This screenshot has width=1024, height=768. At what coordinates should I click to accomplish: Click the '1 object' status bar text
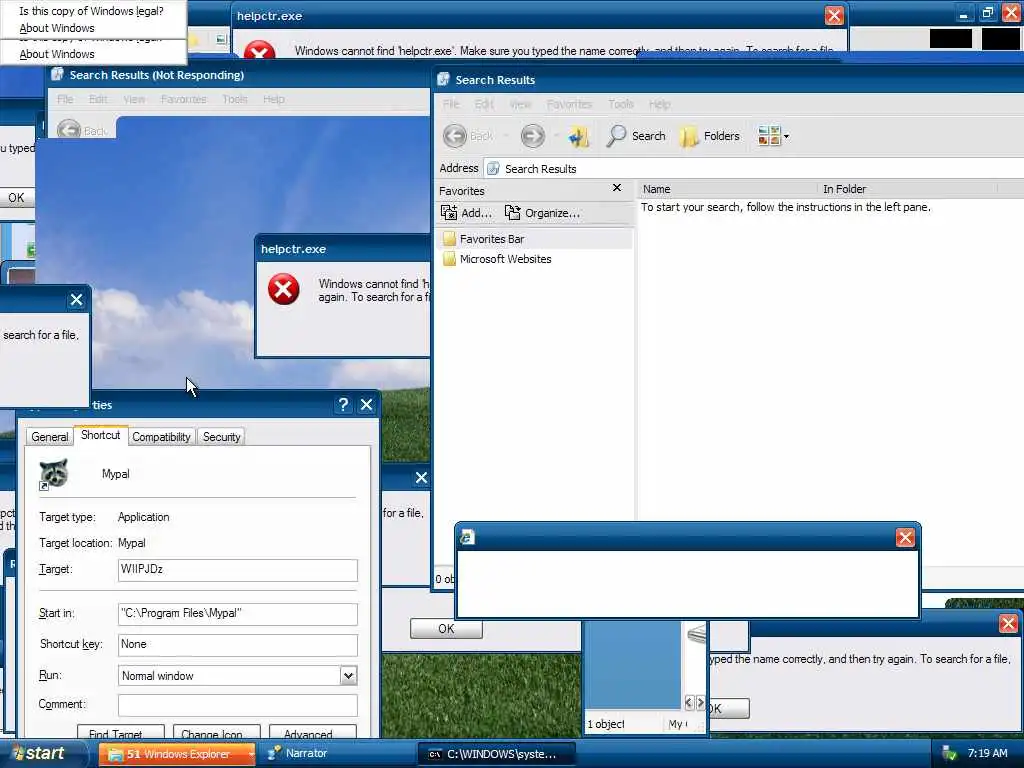(606, 724)
